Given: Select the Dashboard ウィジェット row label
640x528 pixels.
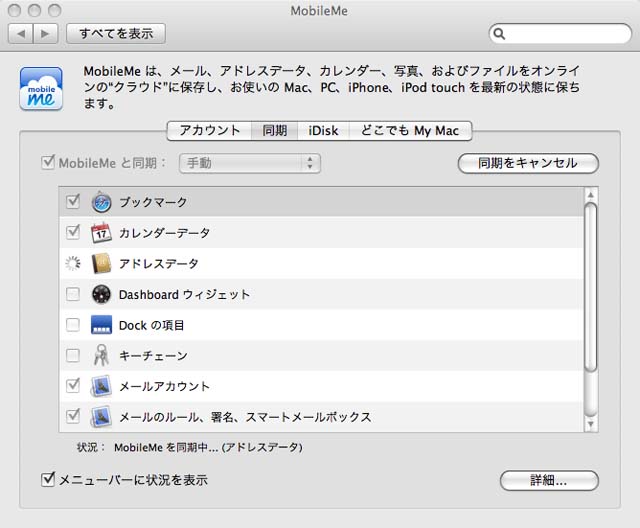Looking at the screenshot, I should click(x=184, y=294).
